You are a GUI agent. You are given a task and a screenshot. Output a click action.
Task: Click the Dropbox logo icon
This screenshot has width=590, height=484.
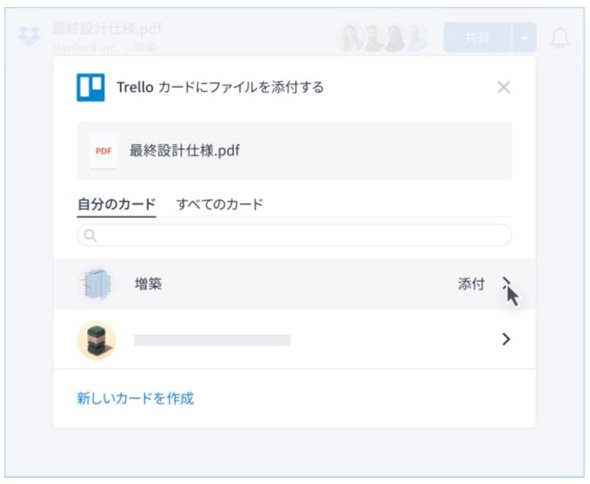click(29, 36)
